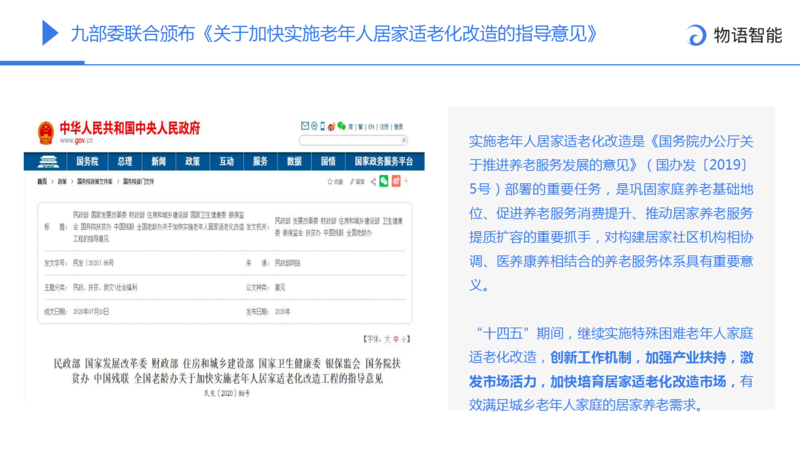Click the Tiananmen gate home icon

(x=47, y=161)
